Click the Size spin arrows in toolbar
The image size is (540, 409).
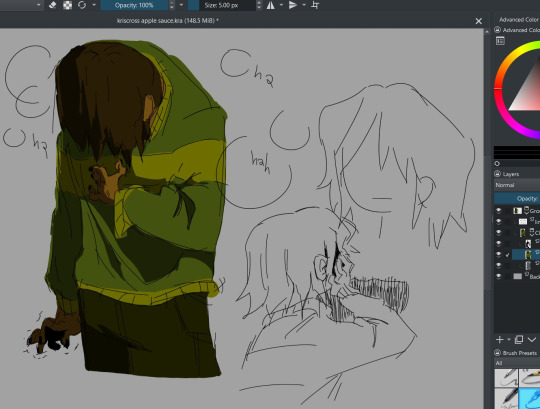point(259,5)
